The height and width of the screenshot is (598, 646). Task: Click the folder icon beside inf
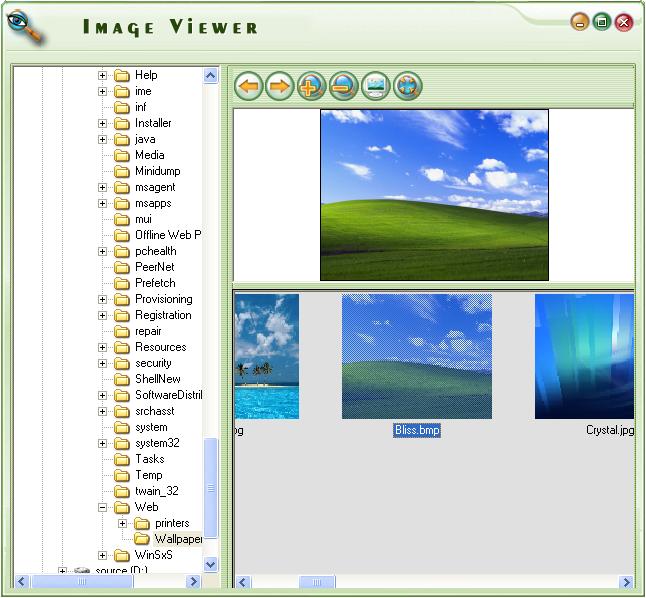pos(122,108)
